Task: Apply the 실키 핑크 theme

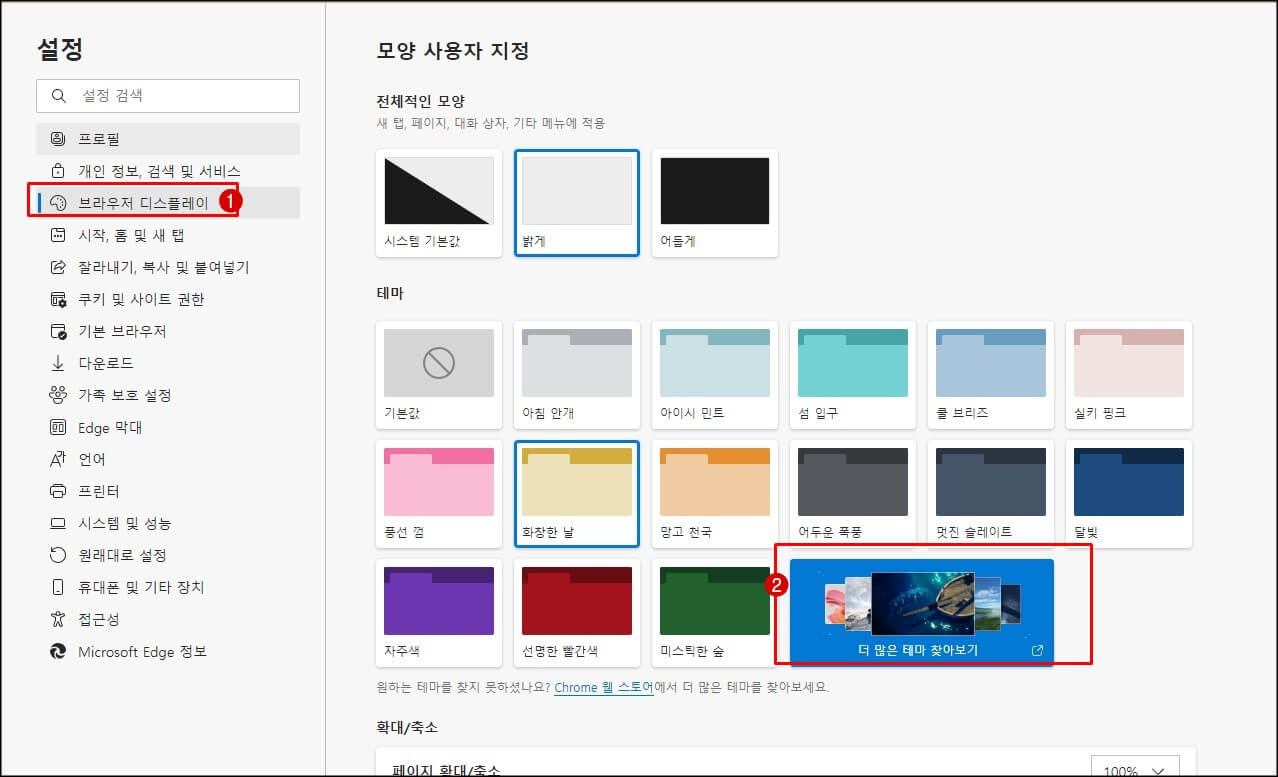Action: coord(1129,375)
